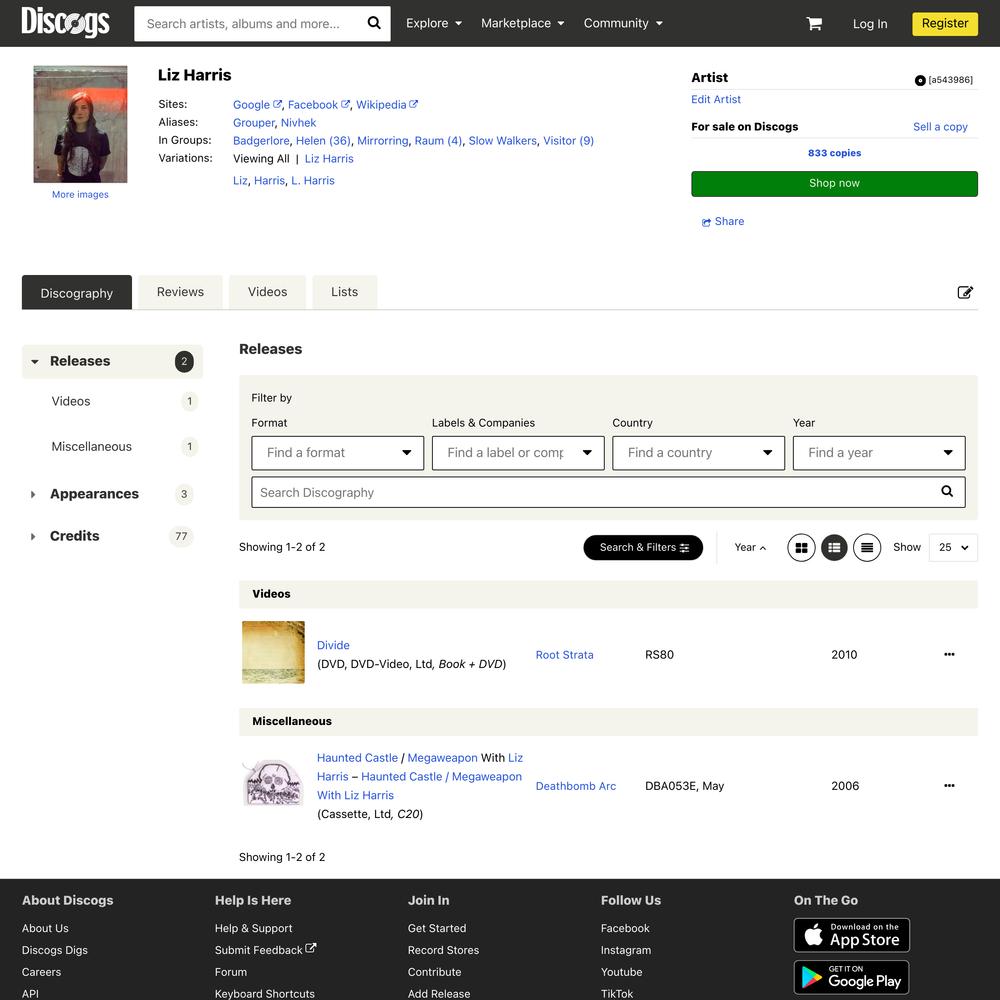Switch to compact text-only view

tap(867, 547)
